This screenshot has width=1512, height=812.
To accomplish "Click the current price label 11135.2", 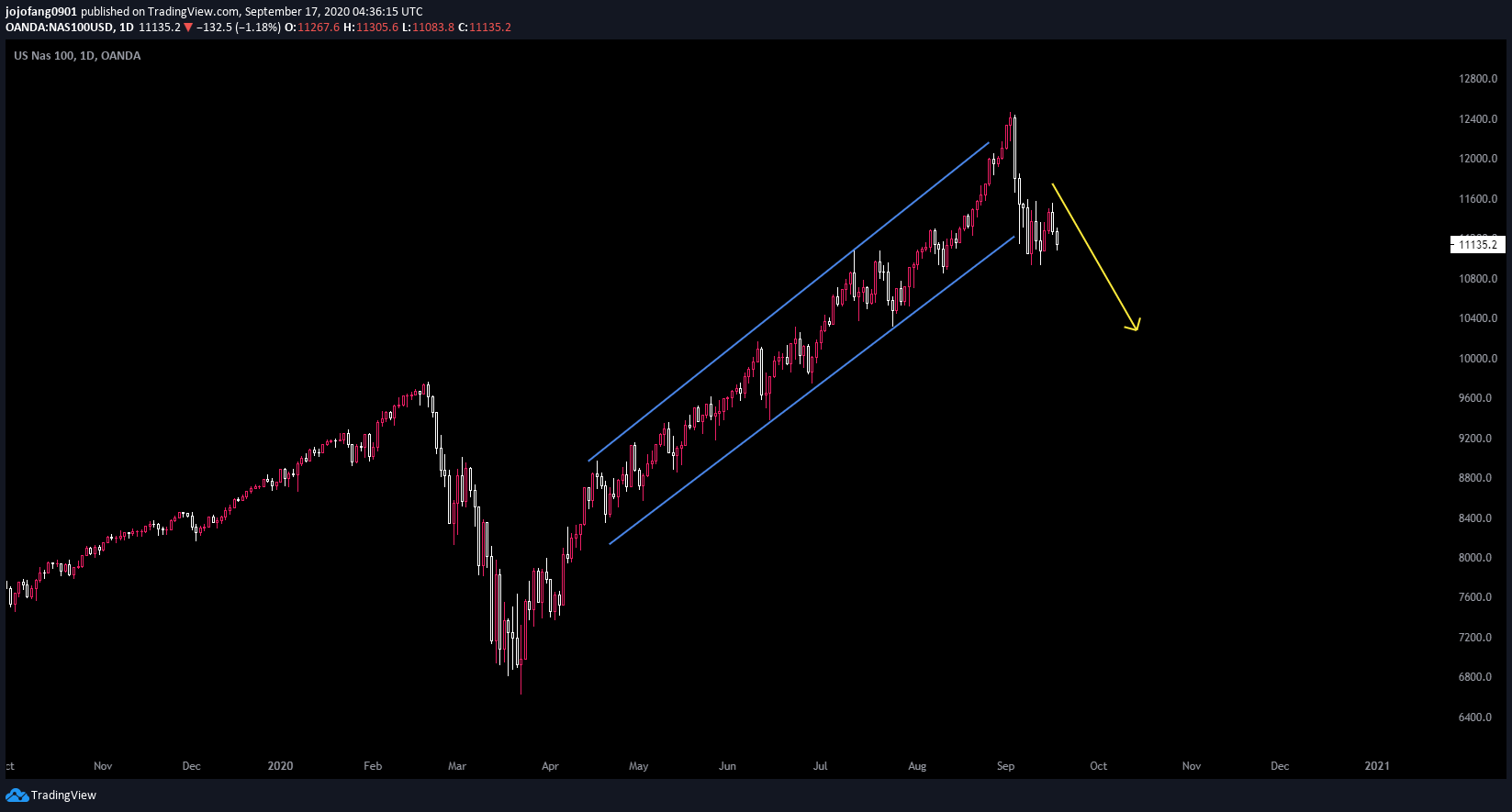I will (x=1478, y=244).
